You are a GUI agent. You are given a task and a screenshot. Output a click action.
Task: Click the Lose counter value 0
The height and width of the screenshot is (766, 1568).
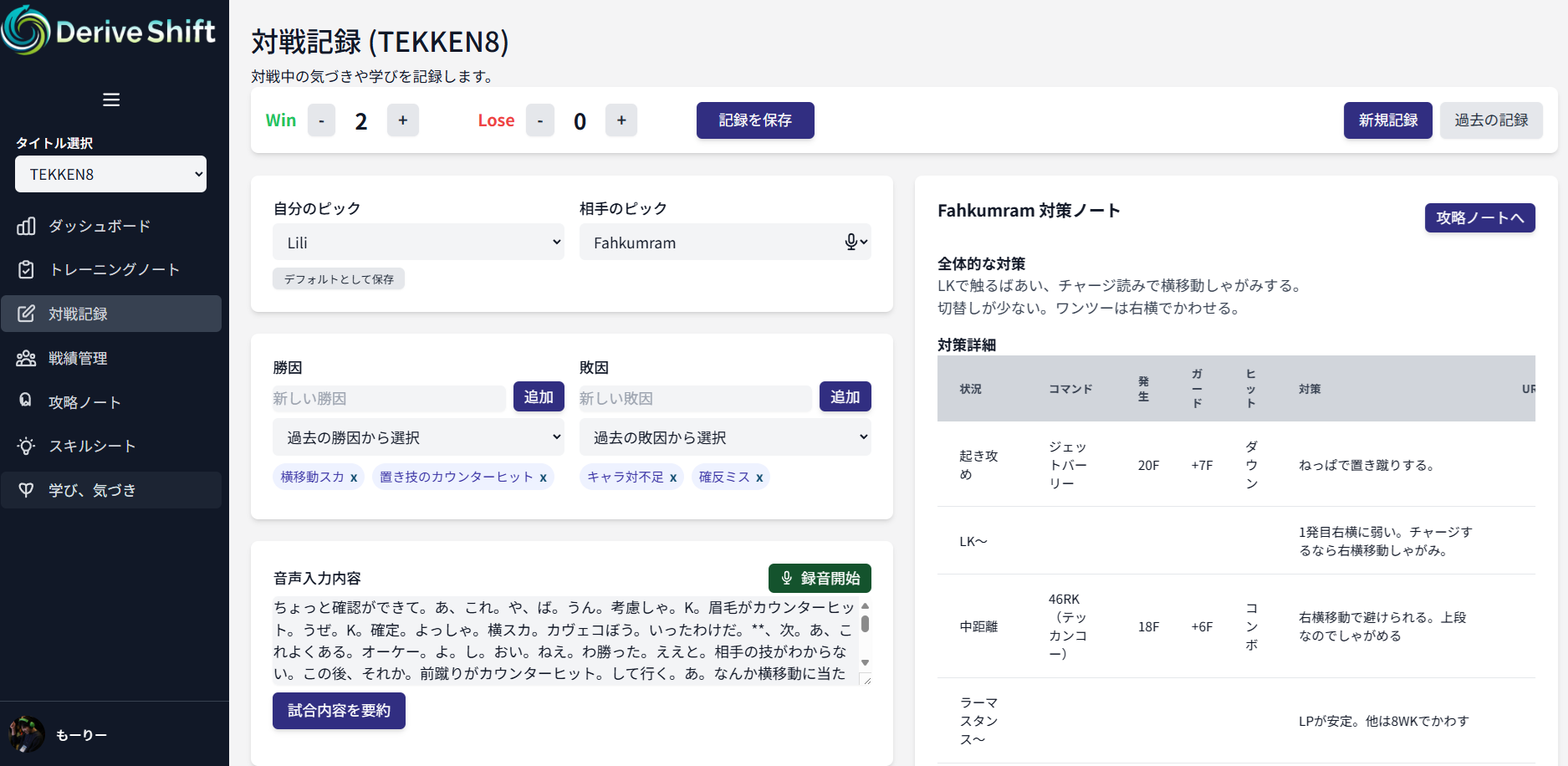pyautogui.click(x=580, y=122)
